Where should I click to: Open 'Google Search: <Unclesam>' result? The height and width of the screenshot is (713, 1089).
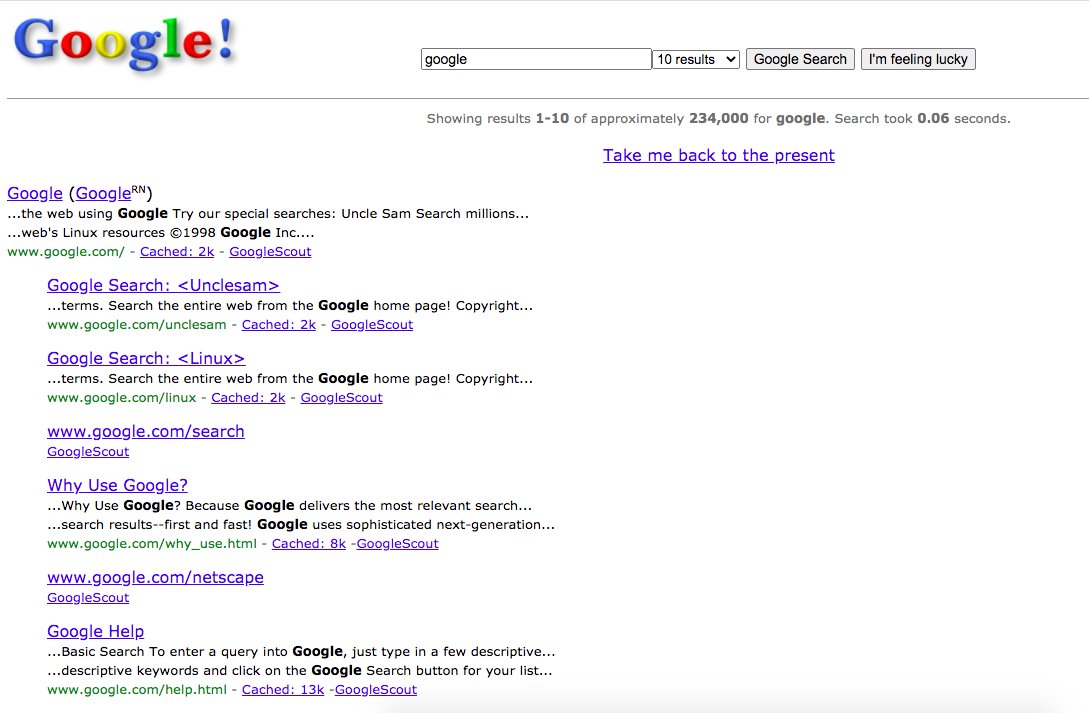coord(163,285)
